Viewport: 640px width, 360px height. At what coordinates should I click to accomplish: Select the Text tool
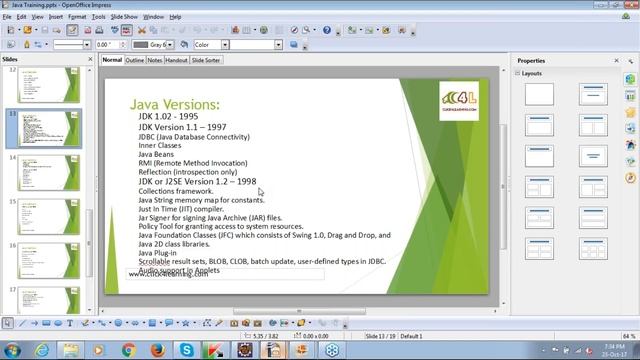tap(70, 323)
